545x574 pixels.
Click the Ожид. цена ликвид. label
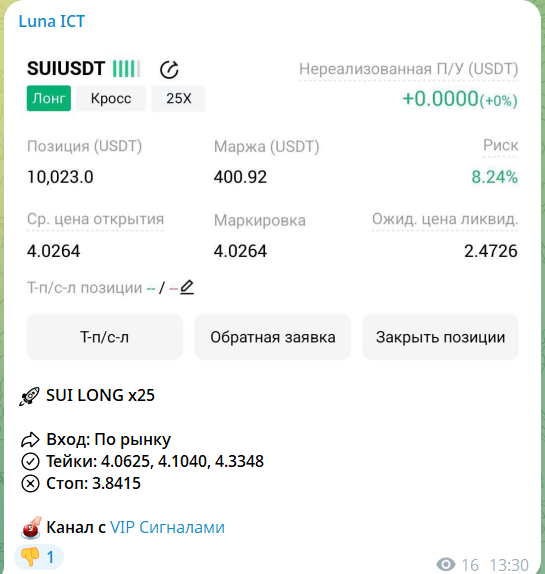445,219
